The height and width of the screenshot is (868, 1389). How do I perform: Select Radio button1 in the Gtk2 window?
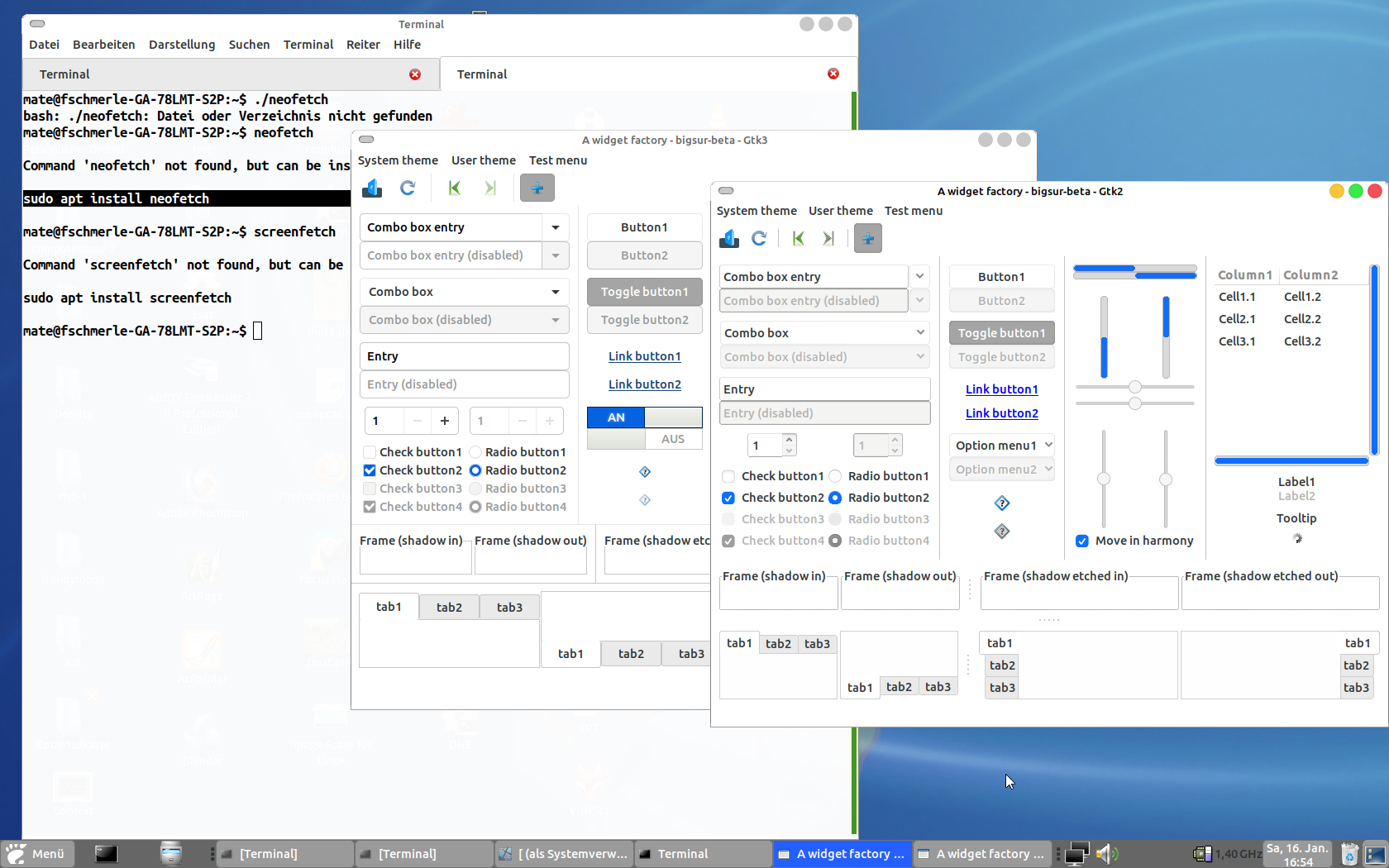coord(835,476)
